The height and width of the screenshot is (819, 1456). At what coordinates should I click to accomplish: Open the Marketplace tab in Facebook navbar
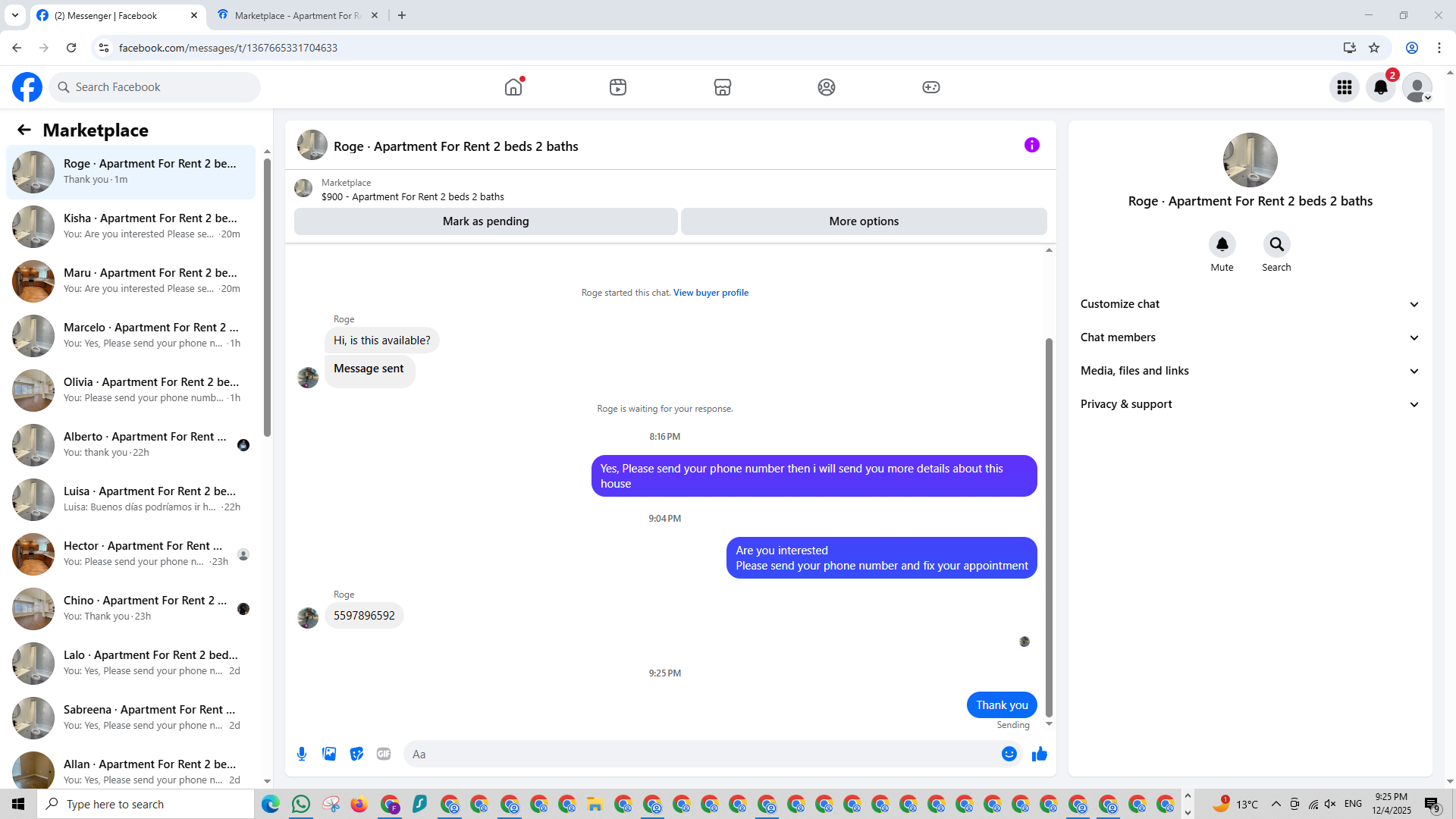[722, 87]
